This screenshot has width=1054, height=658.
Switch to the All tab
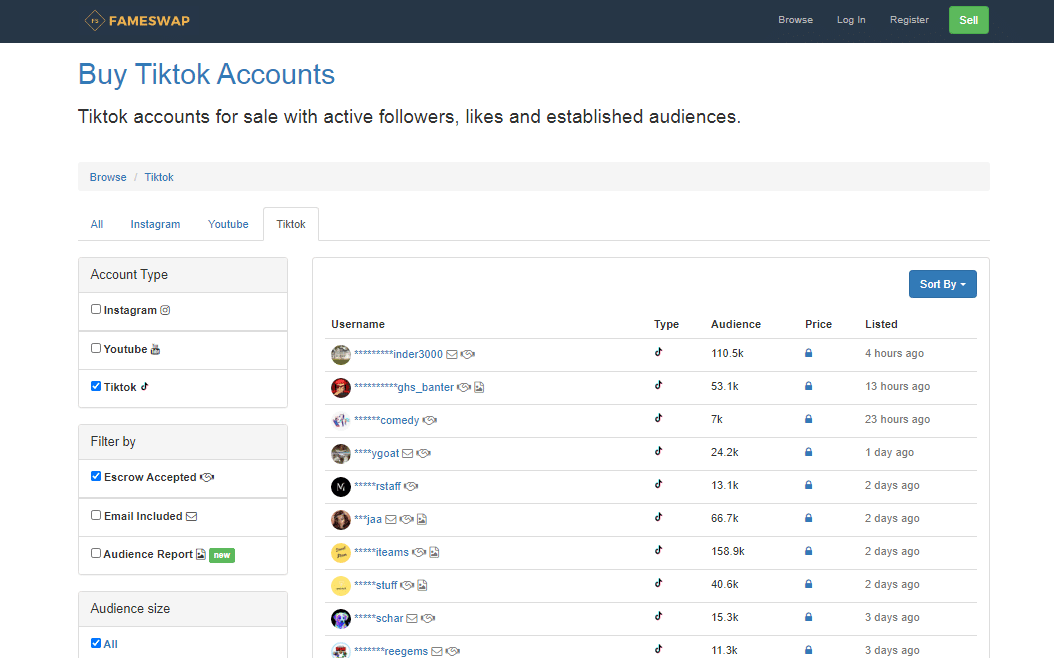click(x=97, y=224)
